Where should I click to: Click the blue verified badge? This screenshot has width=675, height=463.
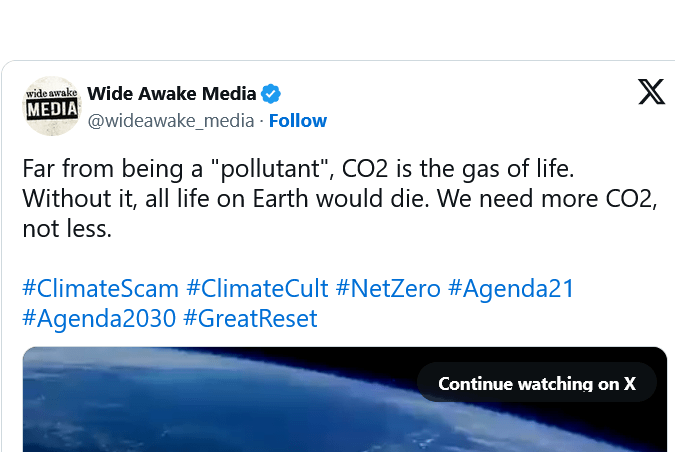click(x=271, y=94)
